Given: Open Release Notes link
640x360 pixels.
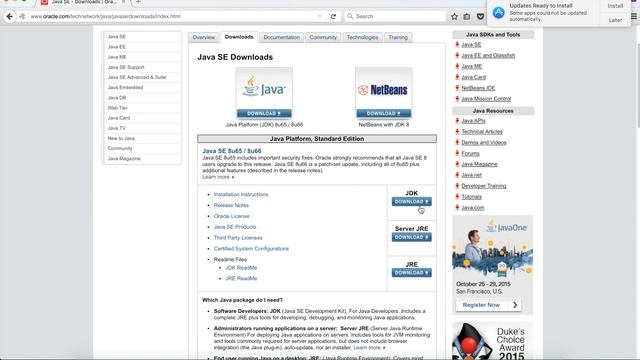Looking at the screenshot, I should (x=231, y=205).
